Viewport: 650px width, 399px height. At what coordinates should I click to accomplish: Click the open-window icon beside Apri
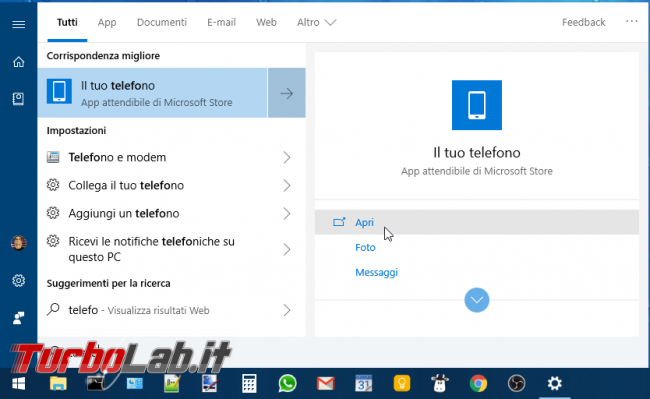coord(339,222)
